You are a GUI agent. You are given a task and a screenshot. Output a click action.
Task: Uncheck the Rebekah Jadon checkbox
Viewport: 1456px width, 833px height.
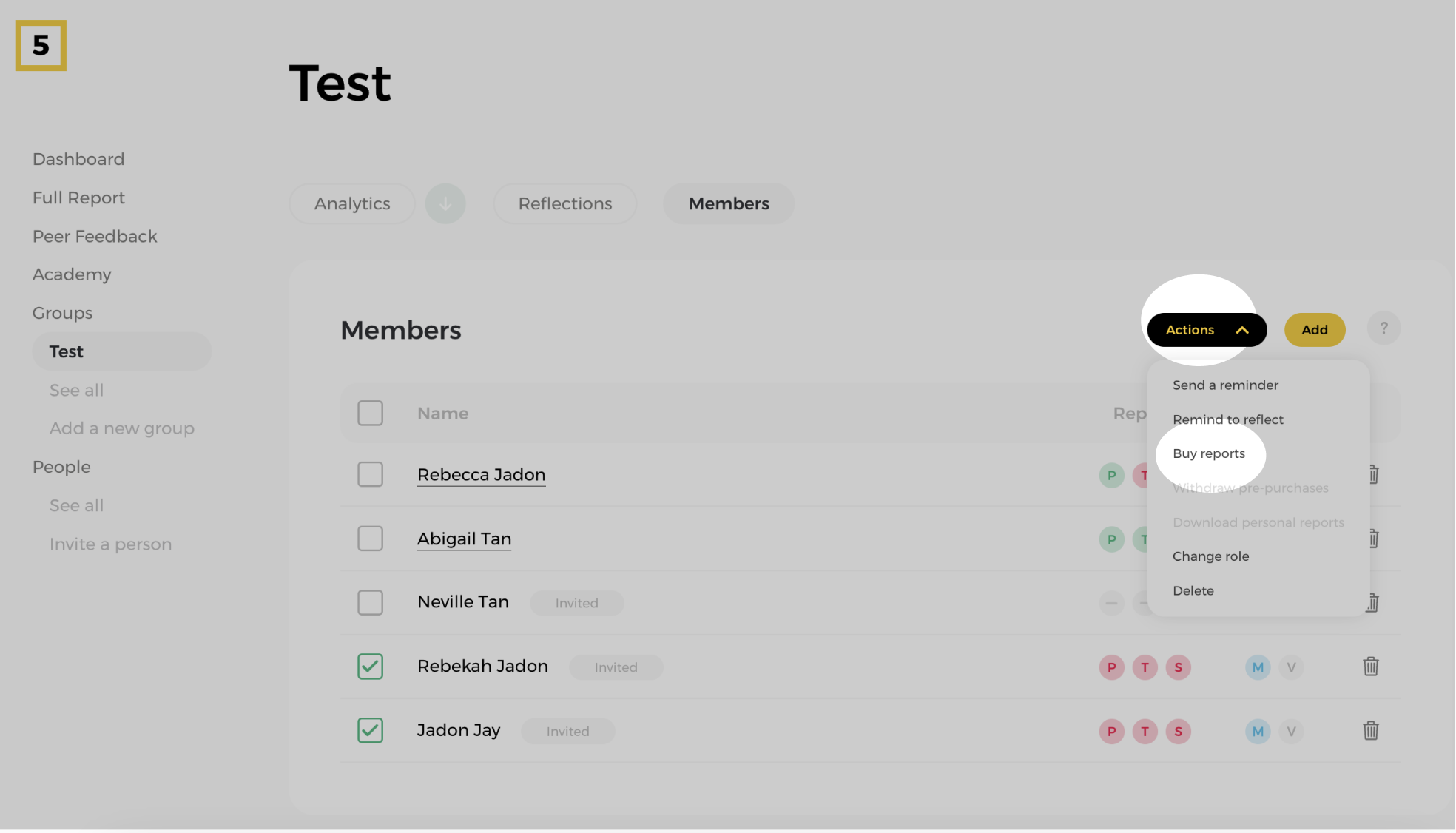point(370,667)
